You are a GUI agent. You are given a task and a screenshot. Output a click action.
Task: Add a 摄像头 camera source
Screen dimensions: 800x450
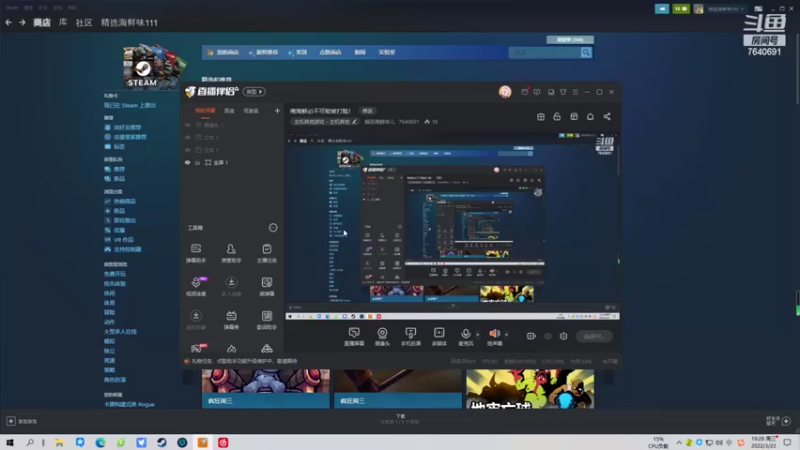382,336
